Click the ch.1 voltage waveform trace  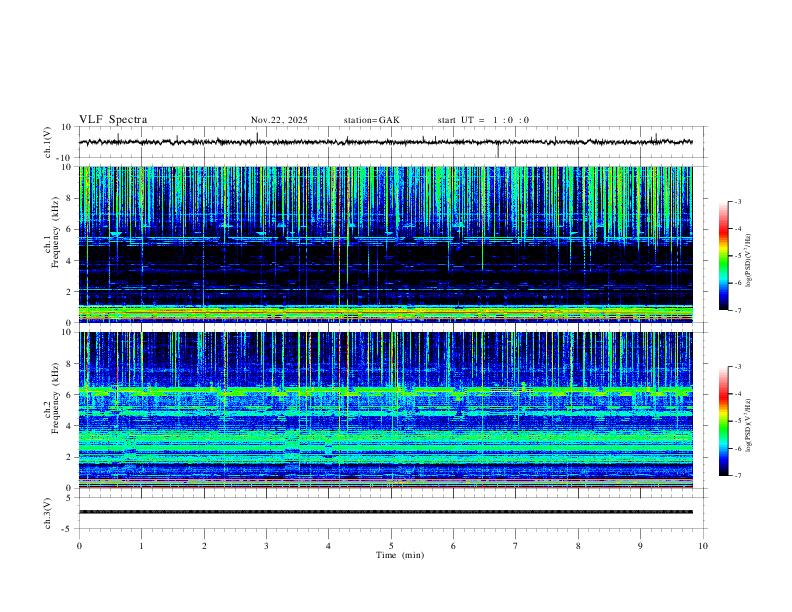(385, 142)
